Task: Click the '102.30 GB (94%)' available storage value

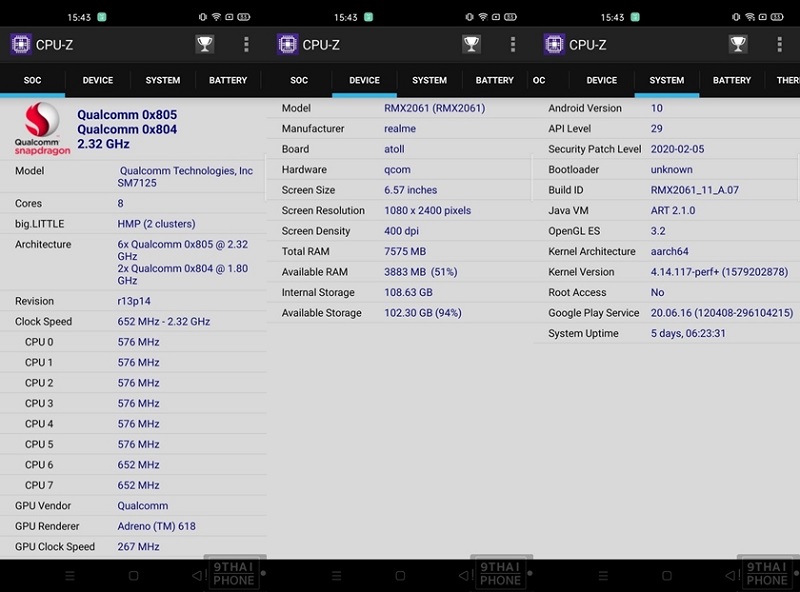Action: tap(423, 313)
